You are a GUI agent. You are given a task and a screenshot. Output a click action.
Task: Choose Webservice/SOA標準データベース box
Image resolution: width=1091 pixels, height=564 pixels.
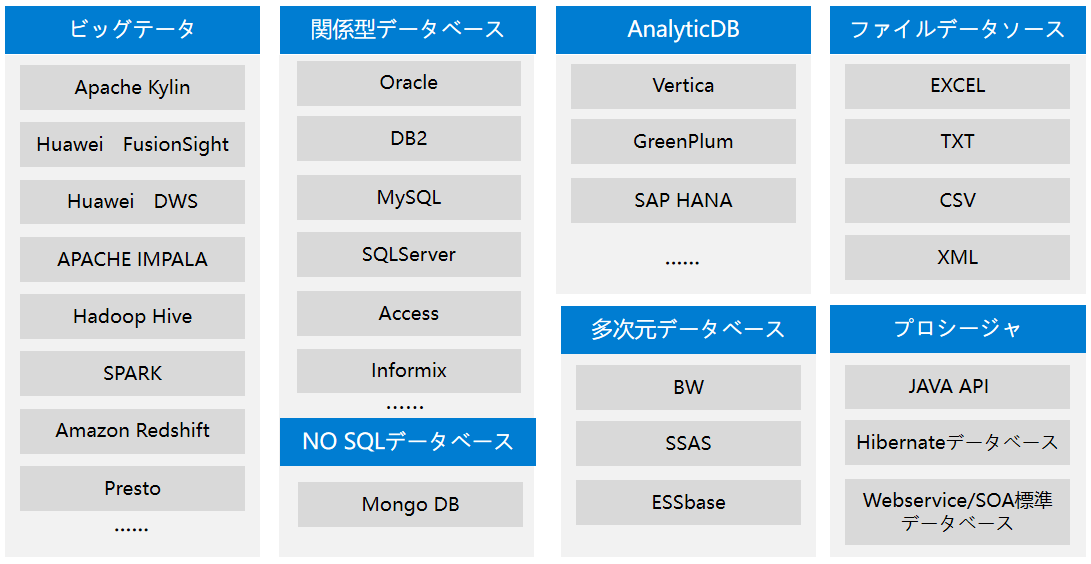click(957, 512)
